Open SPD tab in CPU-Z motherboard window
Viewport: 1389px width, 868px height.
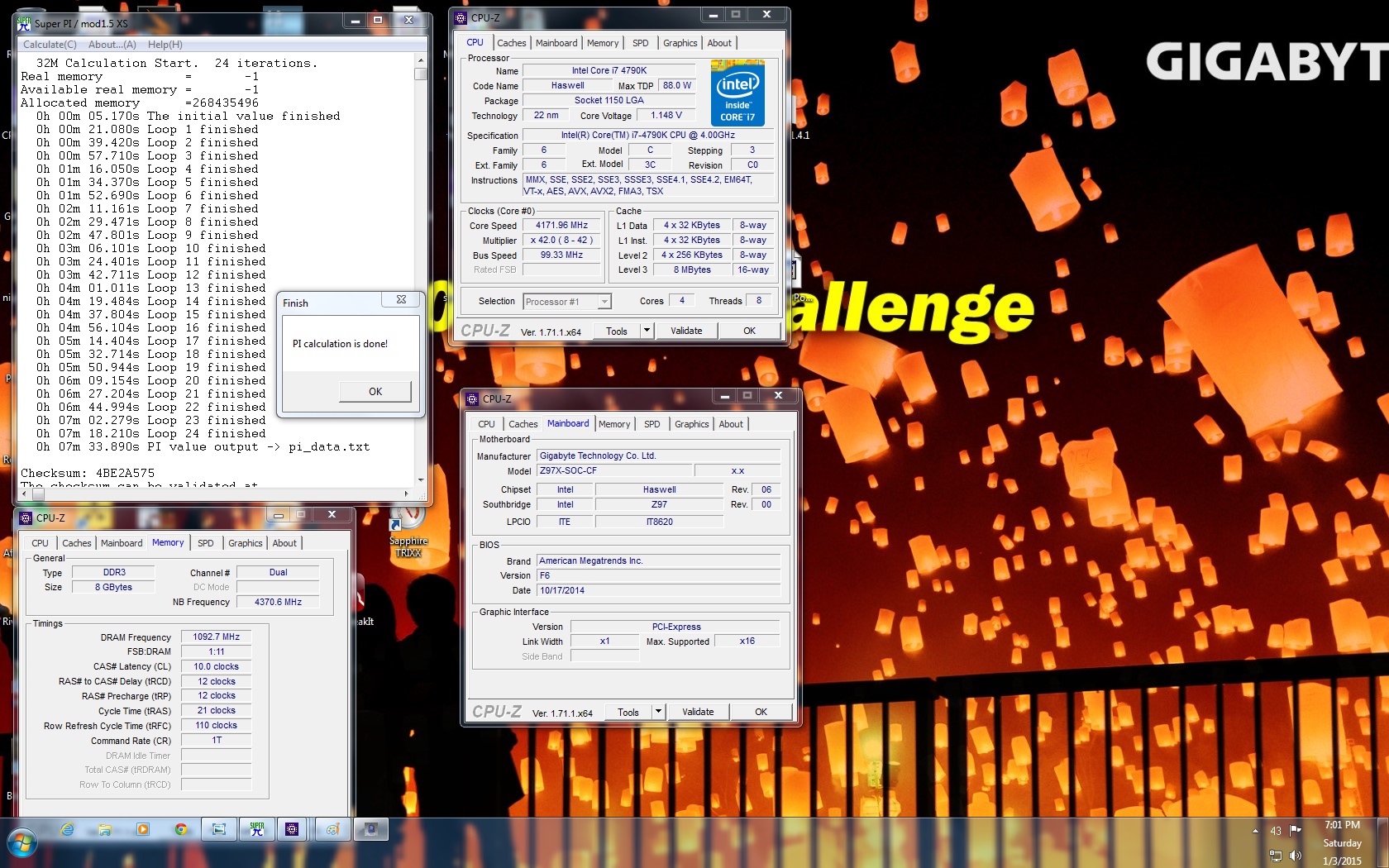(652, 424)
